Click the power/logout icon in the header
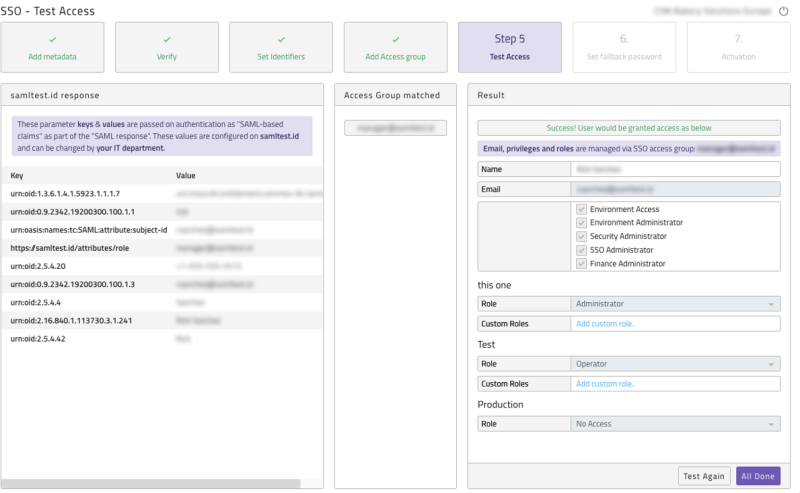The height and width of the screenshot is (493, 800). click(783, 11)
